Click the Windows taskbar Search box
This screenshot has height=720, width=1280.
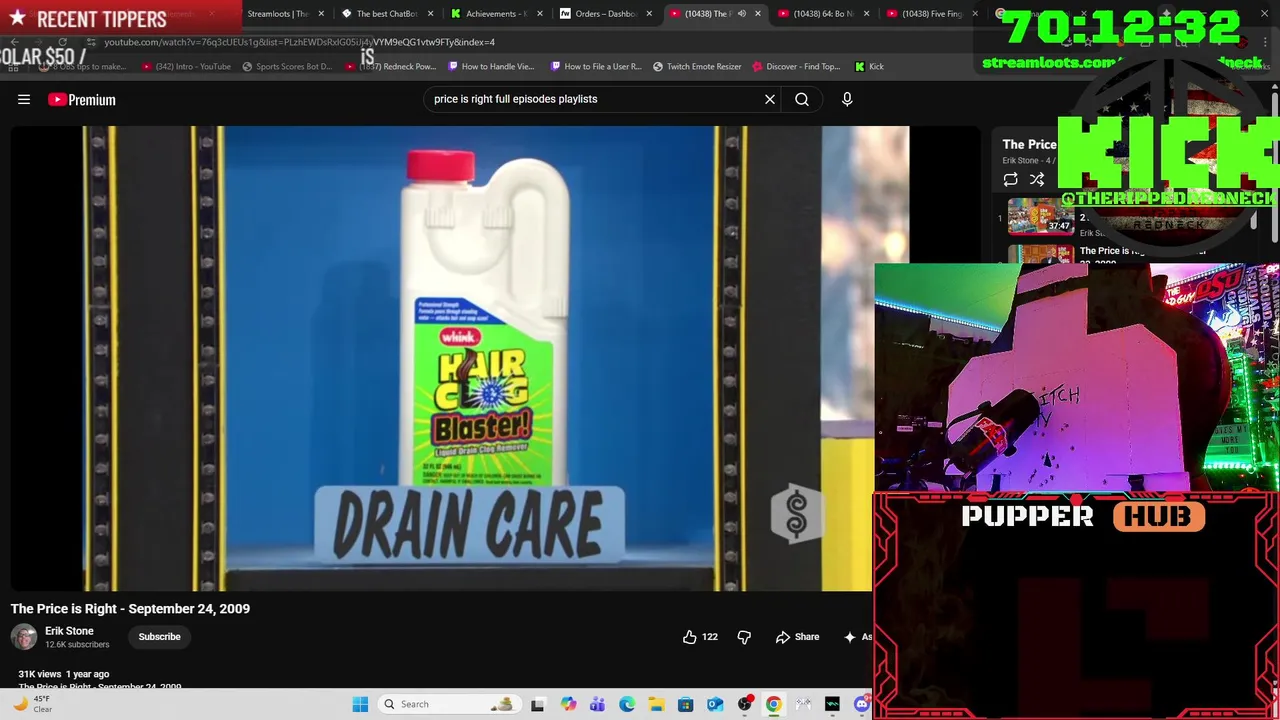[x=450, y=704]
